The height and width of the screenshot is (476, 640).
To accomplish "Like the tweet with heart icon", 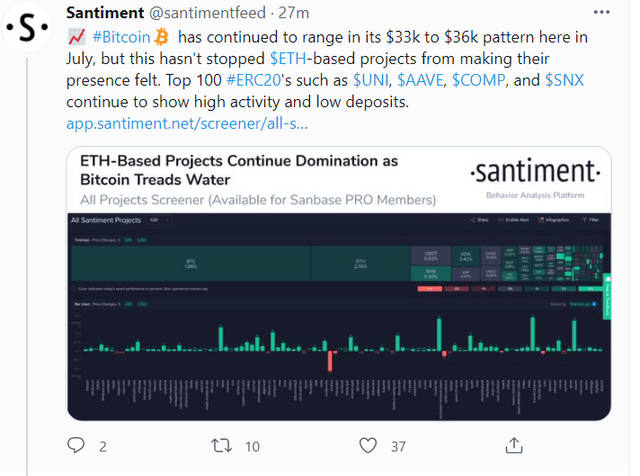I will (x=368, y=445).
